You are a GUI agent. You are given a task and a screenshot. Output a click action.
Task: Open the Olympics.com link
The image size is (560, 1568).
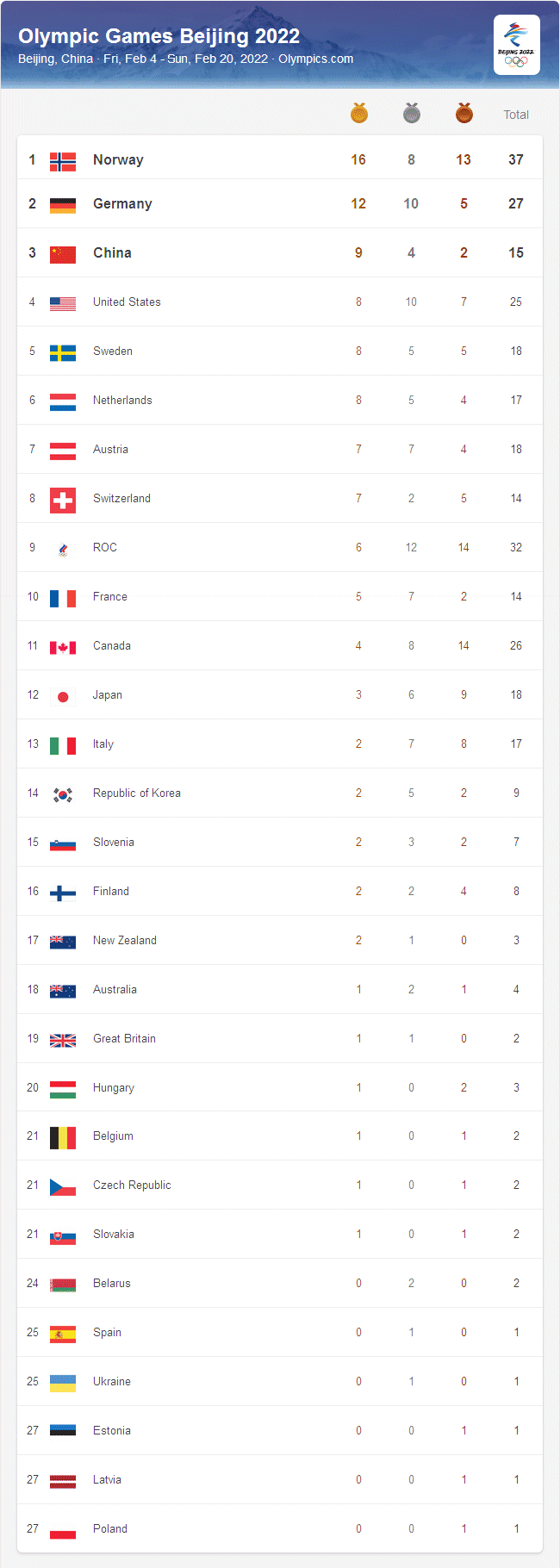(x=319, y=59)
